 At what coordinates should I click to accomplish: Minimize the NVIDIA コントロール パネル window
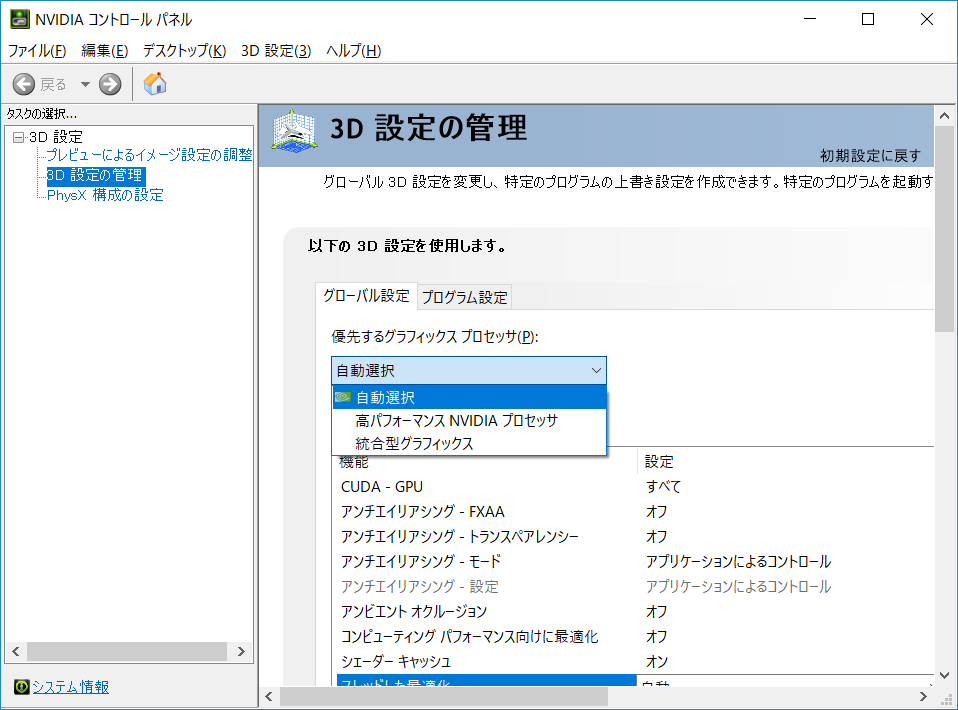[810, 20]
